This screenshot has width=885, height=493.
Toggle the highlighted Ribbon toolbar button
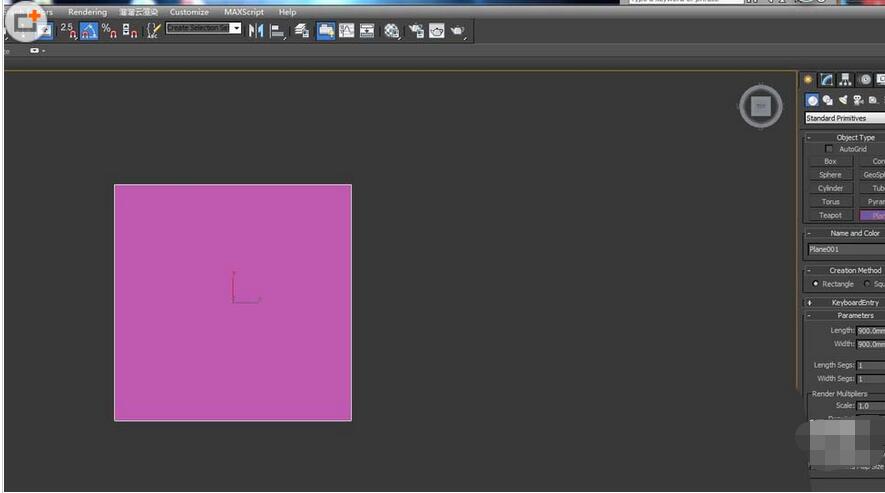[325, 30]
